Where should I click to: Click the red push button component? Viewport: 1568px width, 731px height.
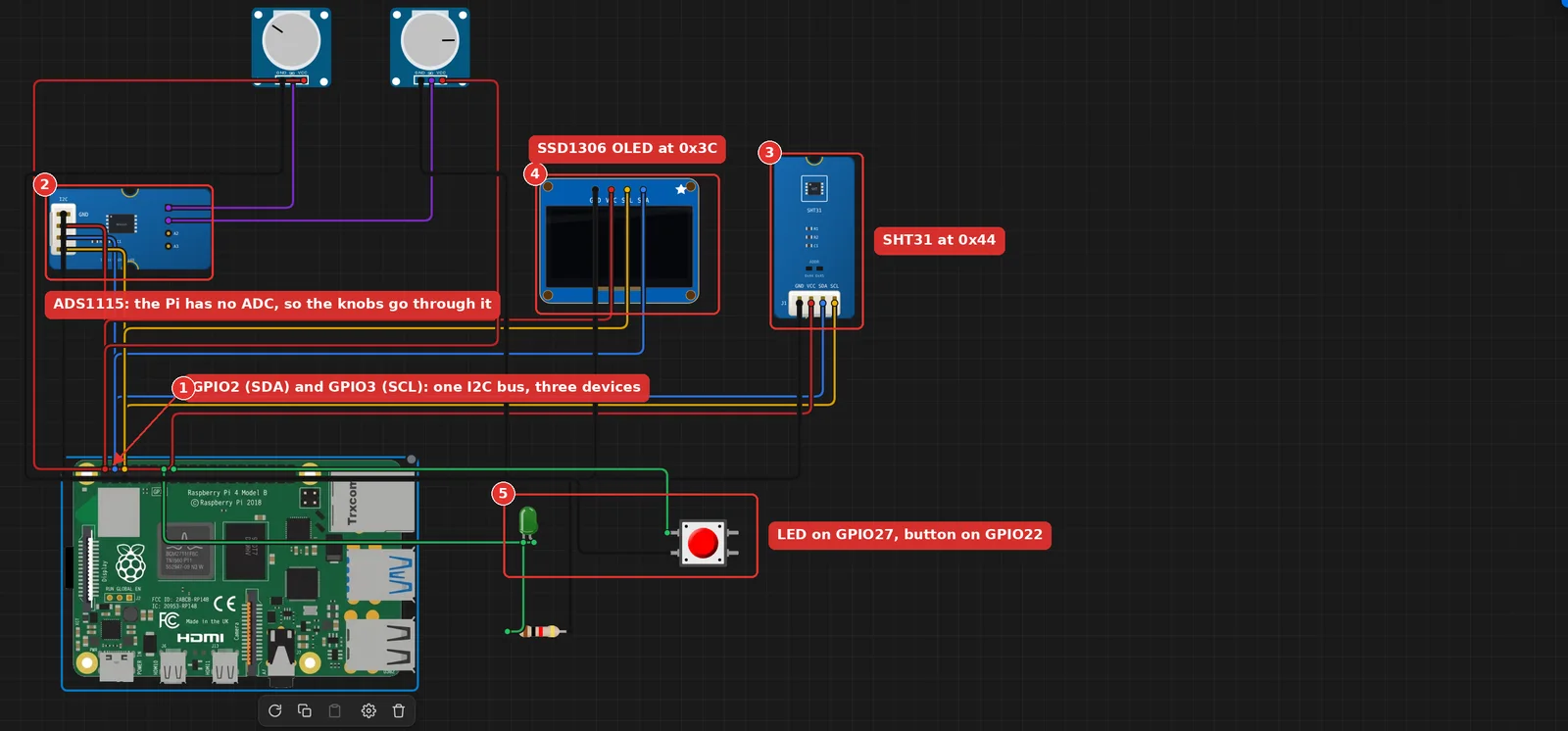point(704,543)
